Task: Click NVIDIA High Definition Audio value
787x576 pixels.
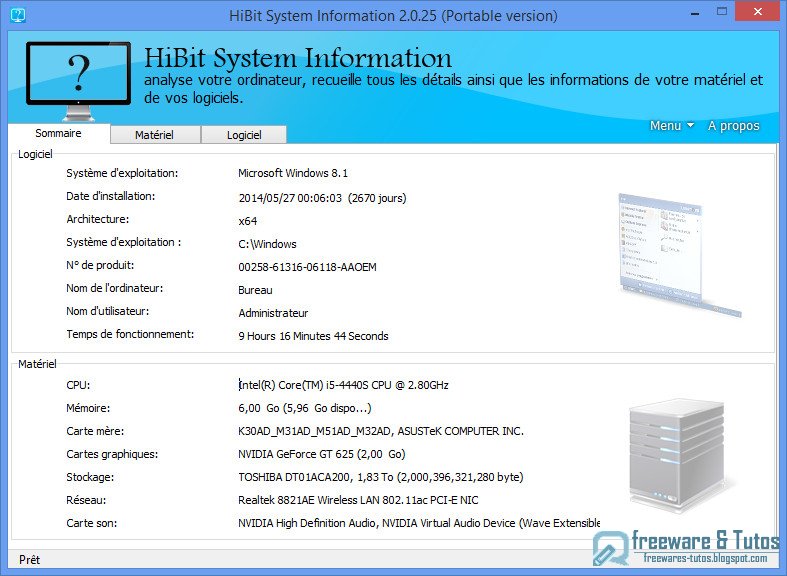Action: pos(419,523)
